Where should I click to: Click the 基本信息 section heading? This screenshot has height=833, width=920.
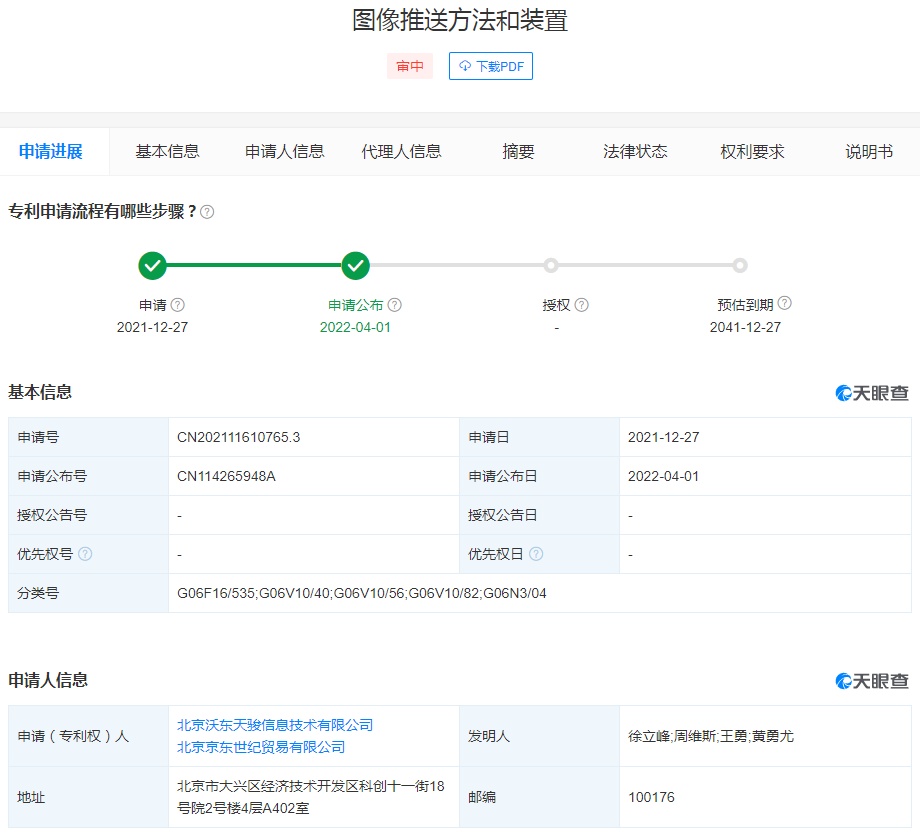tap(40, 392)
